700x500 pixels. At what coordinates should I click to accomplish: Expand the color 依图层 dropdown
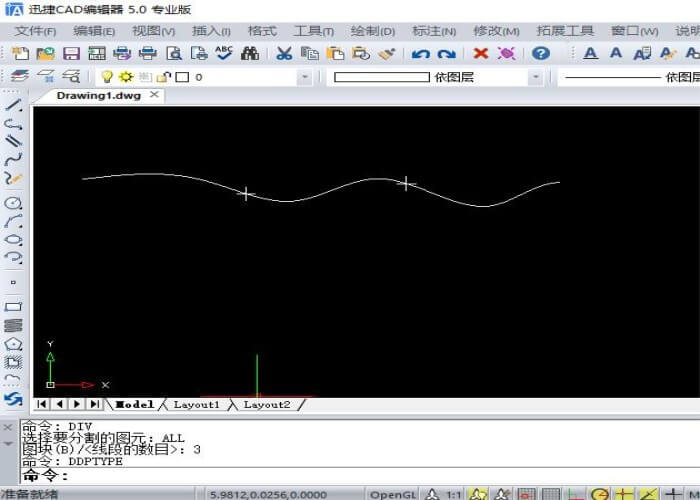point(535,77)
